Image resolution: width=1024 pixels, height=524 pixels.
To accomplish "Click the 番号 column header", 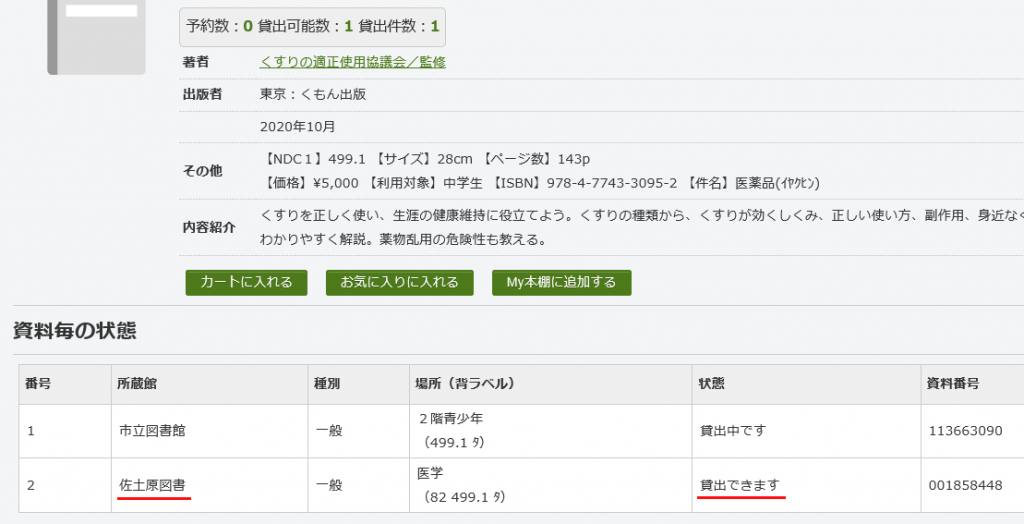I will [65, 384].
